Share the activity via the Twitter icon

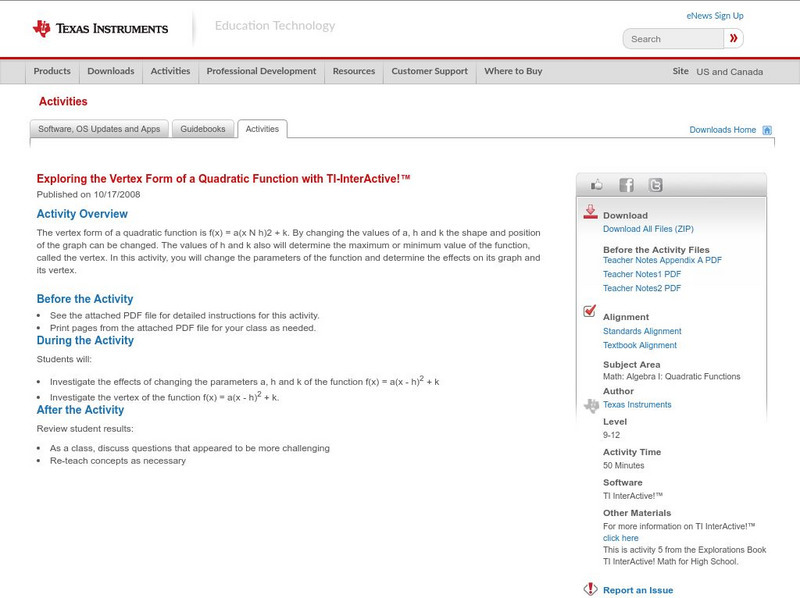click(x=655, y=185)
